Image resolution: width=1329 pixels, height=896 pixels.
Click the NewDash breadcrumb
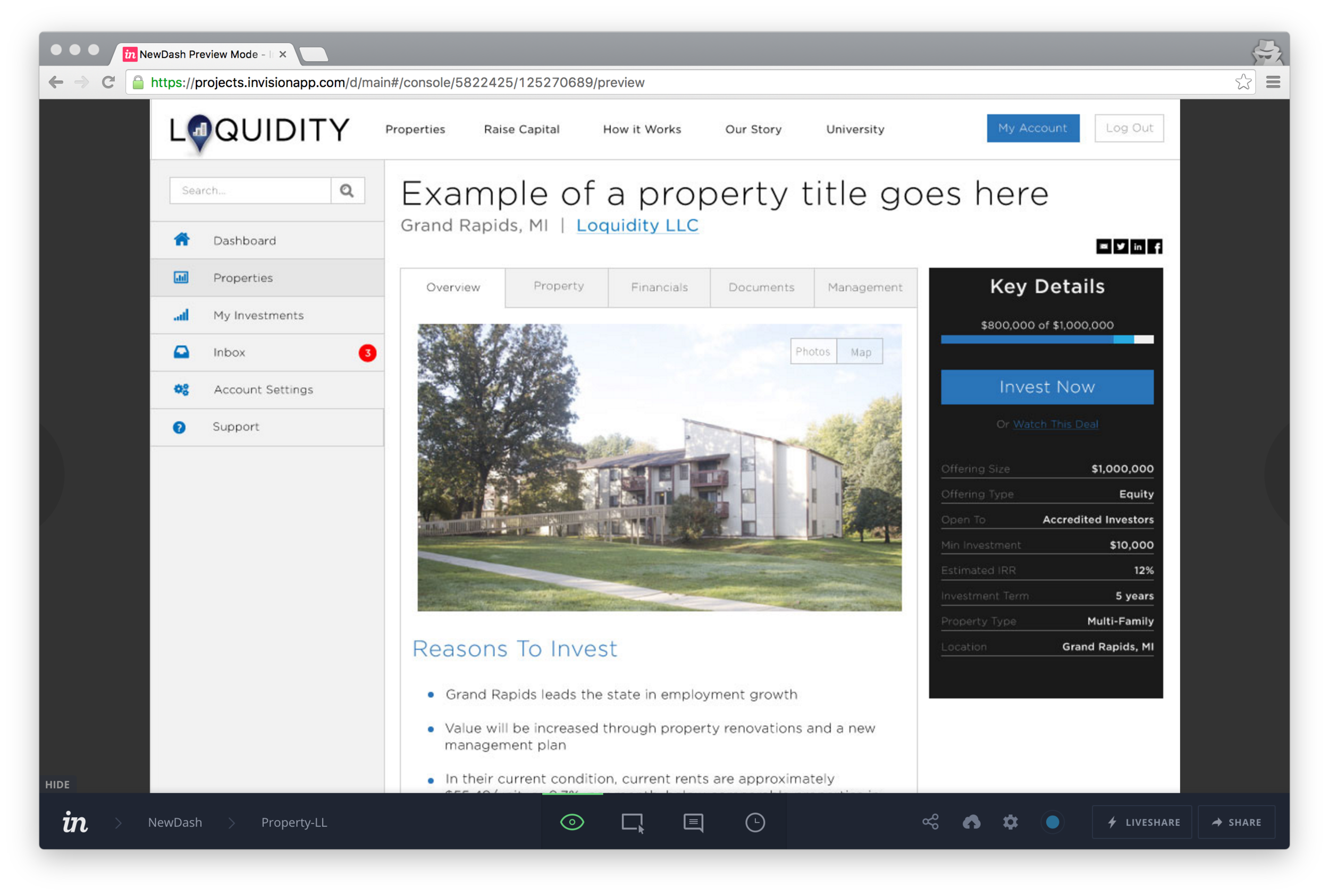(x=175, y=822)
